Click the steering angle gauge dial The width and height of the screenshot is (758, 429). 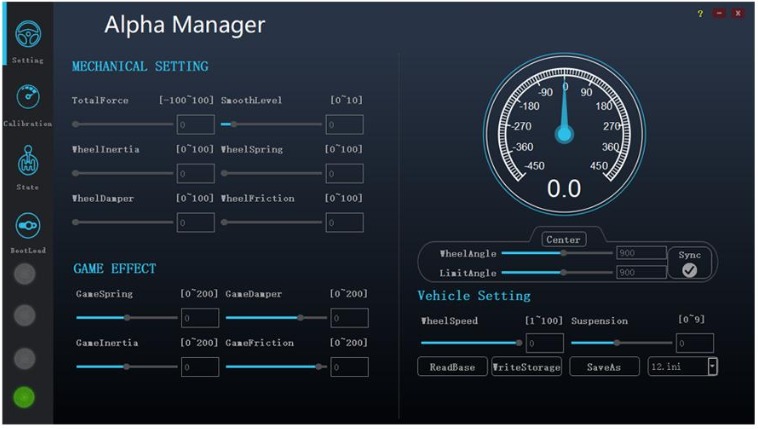[x=564, y=134]
